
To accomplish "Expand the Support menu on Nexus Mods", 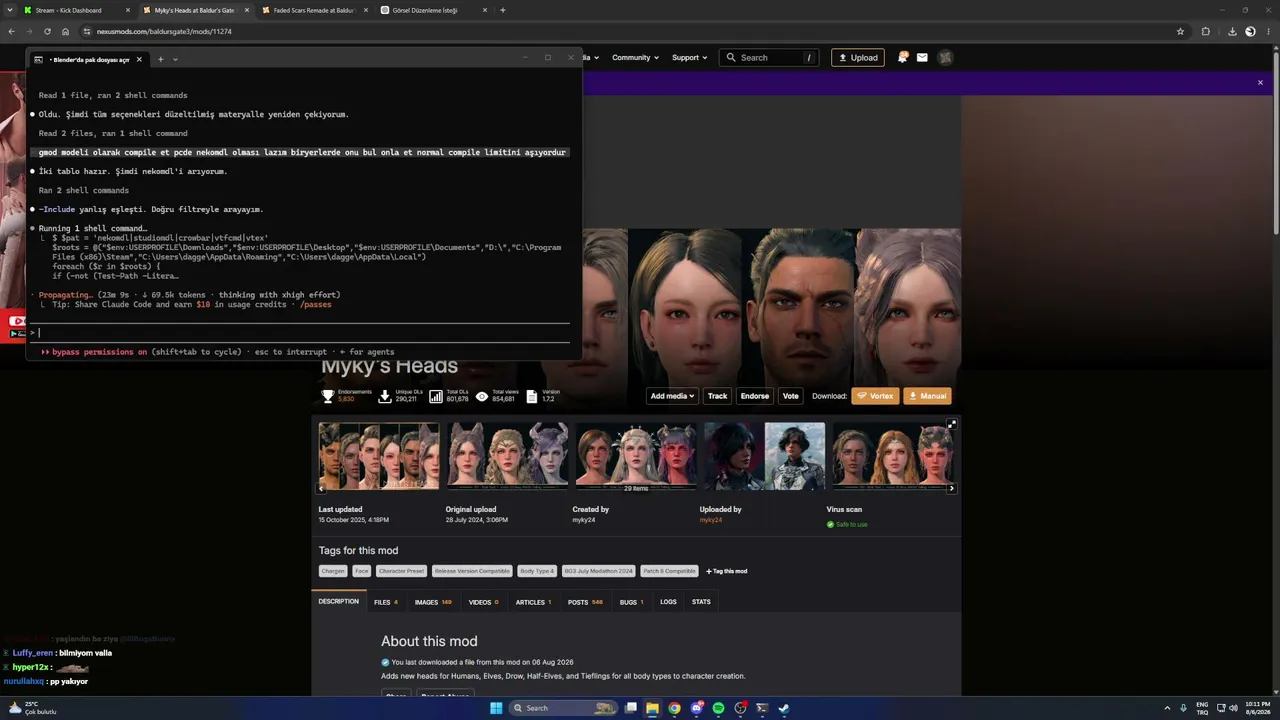I will click(689, 58).
